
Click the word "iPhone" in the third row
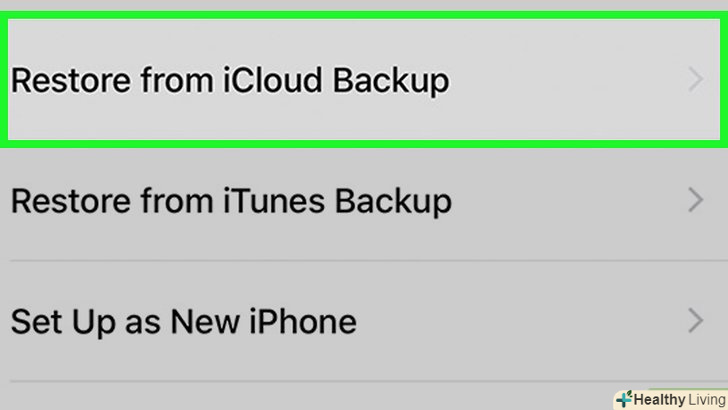tap(303, 321)
